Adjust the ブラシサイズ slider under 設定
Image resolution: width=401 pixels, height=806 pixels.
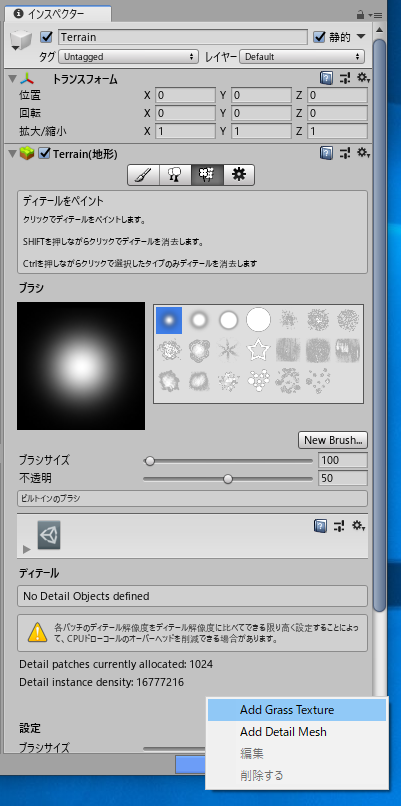point(174,748)
